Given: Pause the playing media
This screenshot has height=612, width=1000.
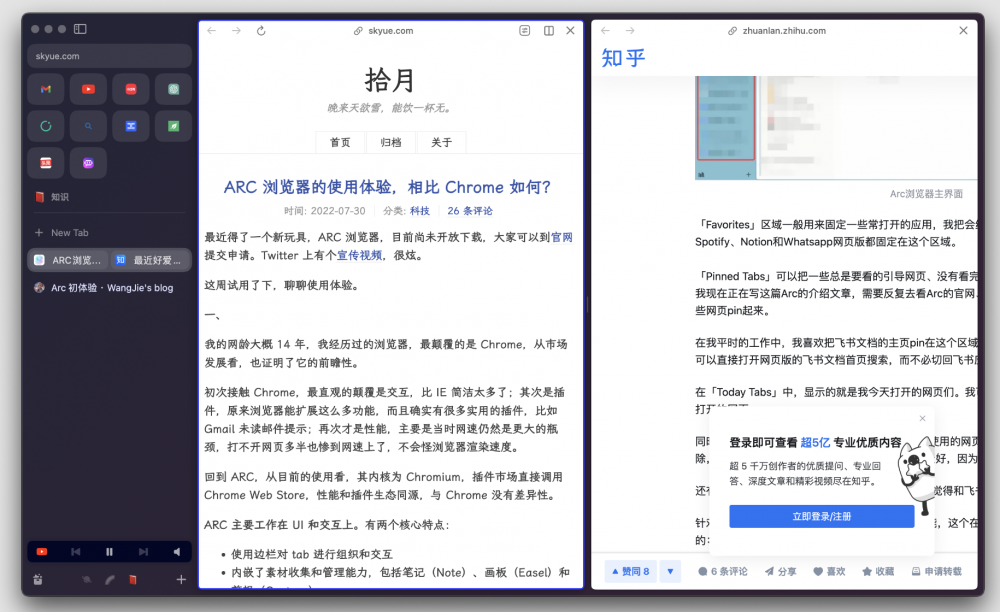Looking at the screenshot, I should [x=109, y=552].
